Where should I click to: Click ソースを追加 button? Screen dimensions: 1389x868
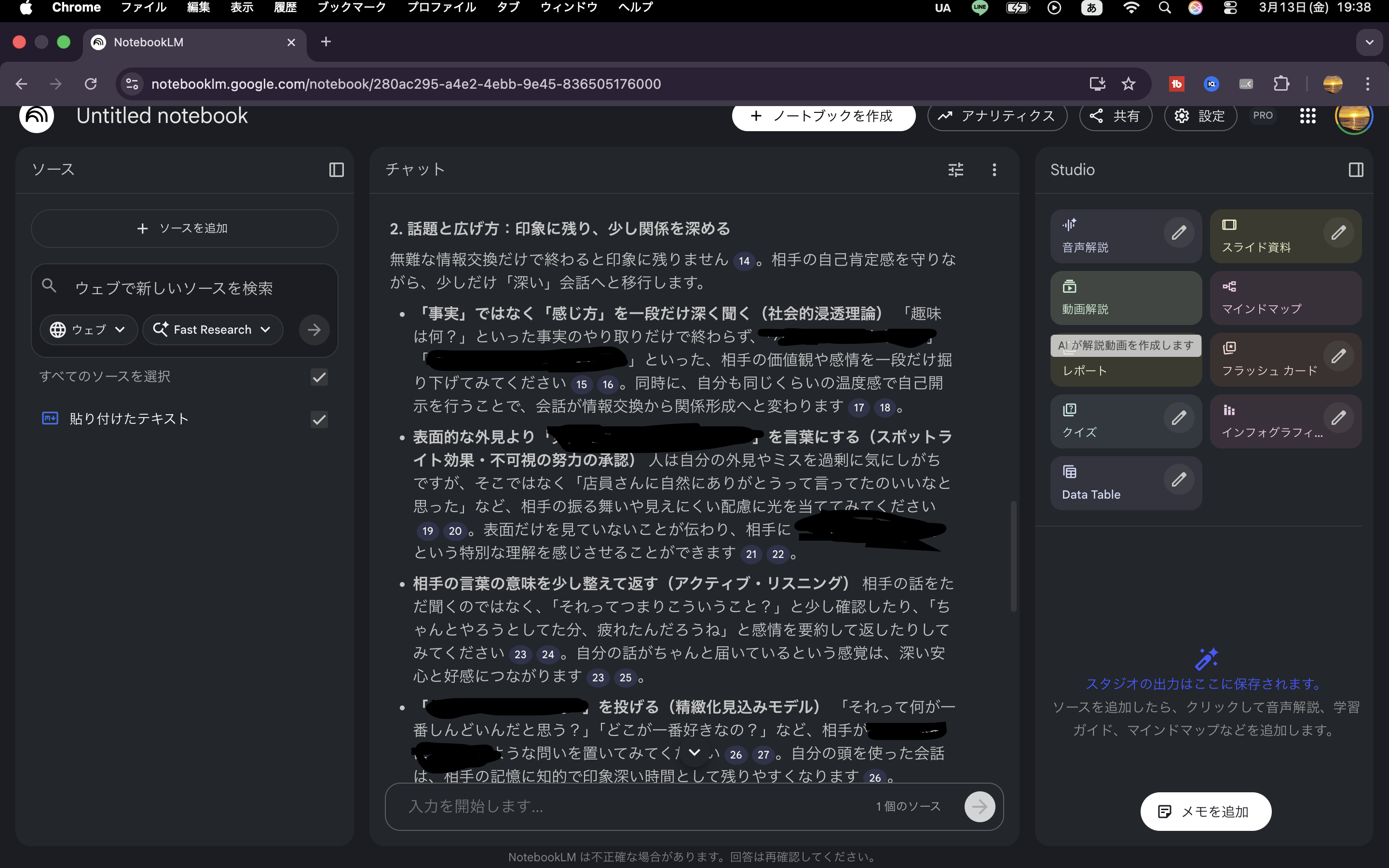184,229
